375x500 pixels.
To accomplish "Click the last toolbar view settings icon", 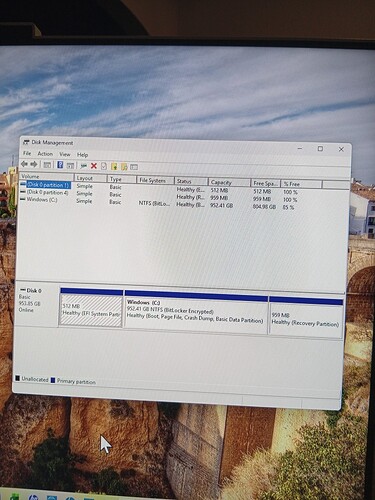I will click(134, 167).
